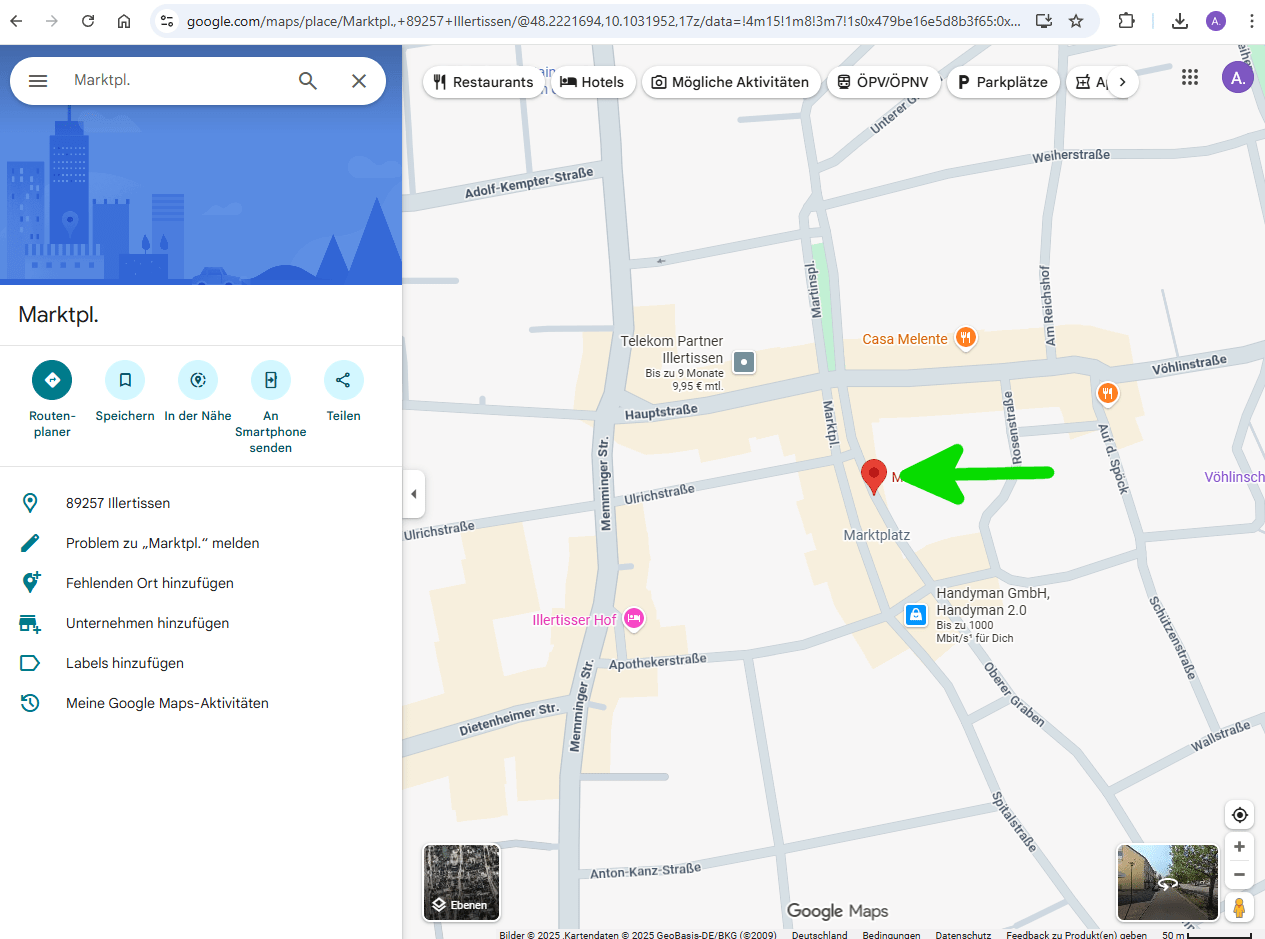
Task: Clear search with X button
Action: click(359, 81)
